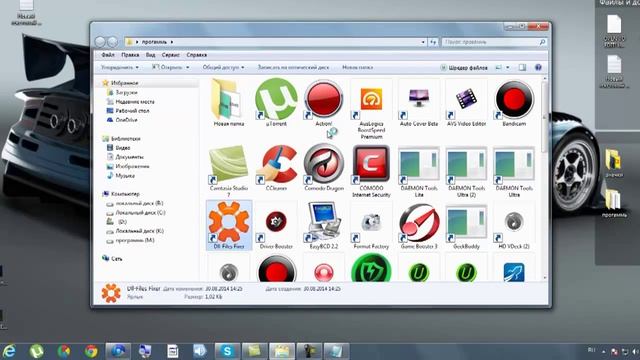Image resolution: width=640 pixels, height=360 pixels.
Task: Click the address bar path програмы
Action: [154, 42]
